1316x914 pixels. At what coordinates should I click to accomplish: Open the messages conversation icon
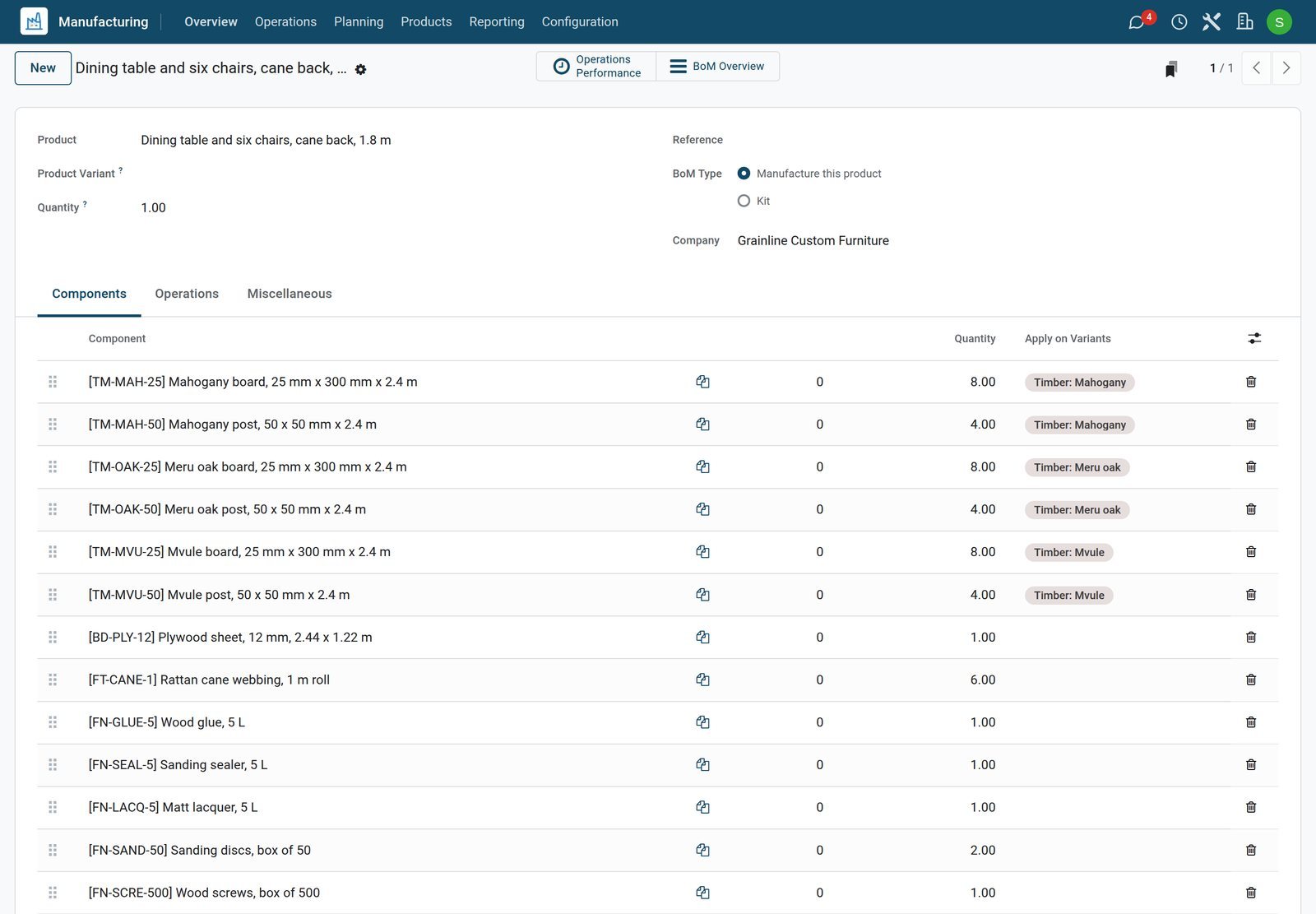click(1137, 22)
